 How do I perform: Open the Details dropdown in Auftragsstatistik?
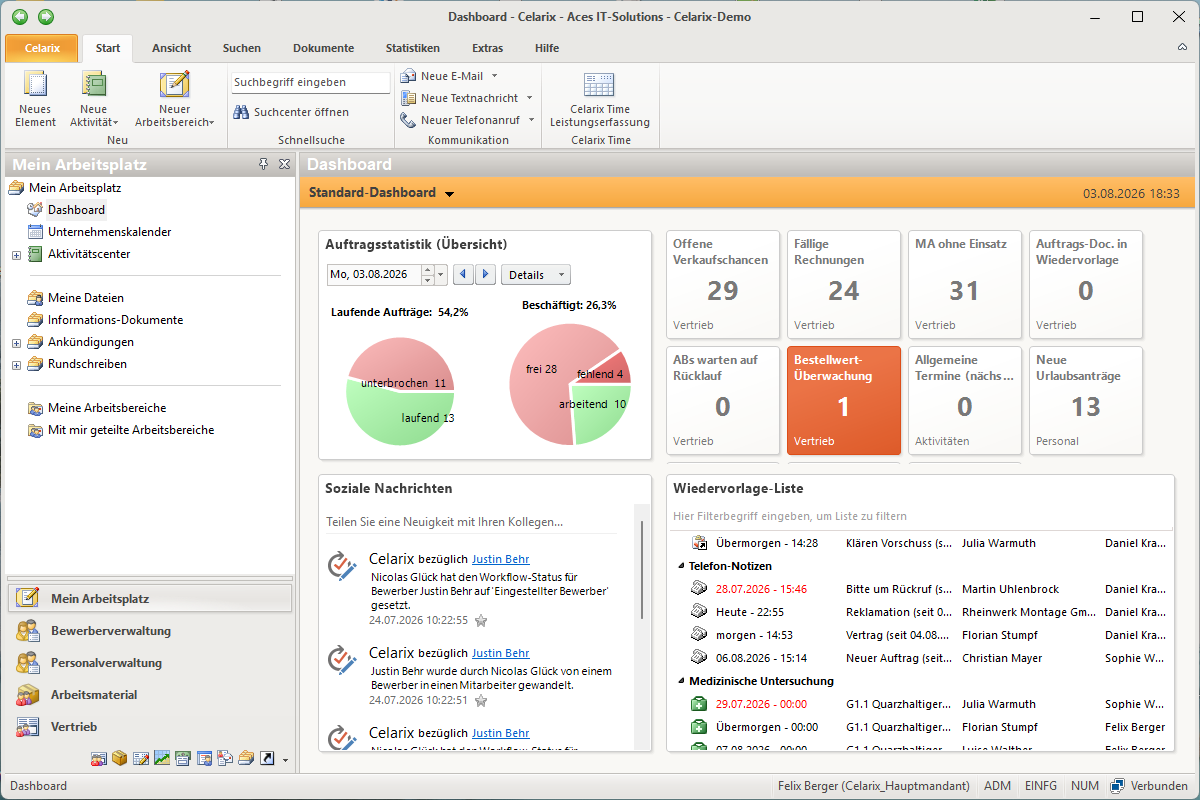point(535,274)
